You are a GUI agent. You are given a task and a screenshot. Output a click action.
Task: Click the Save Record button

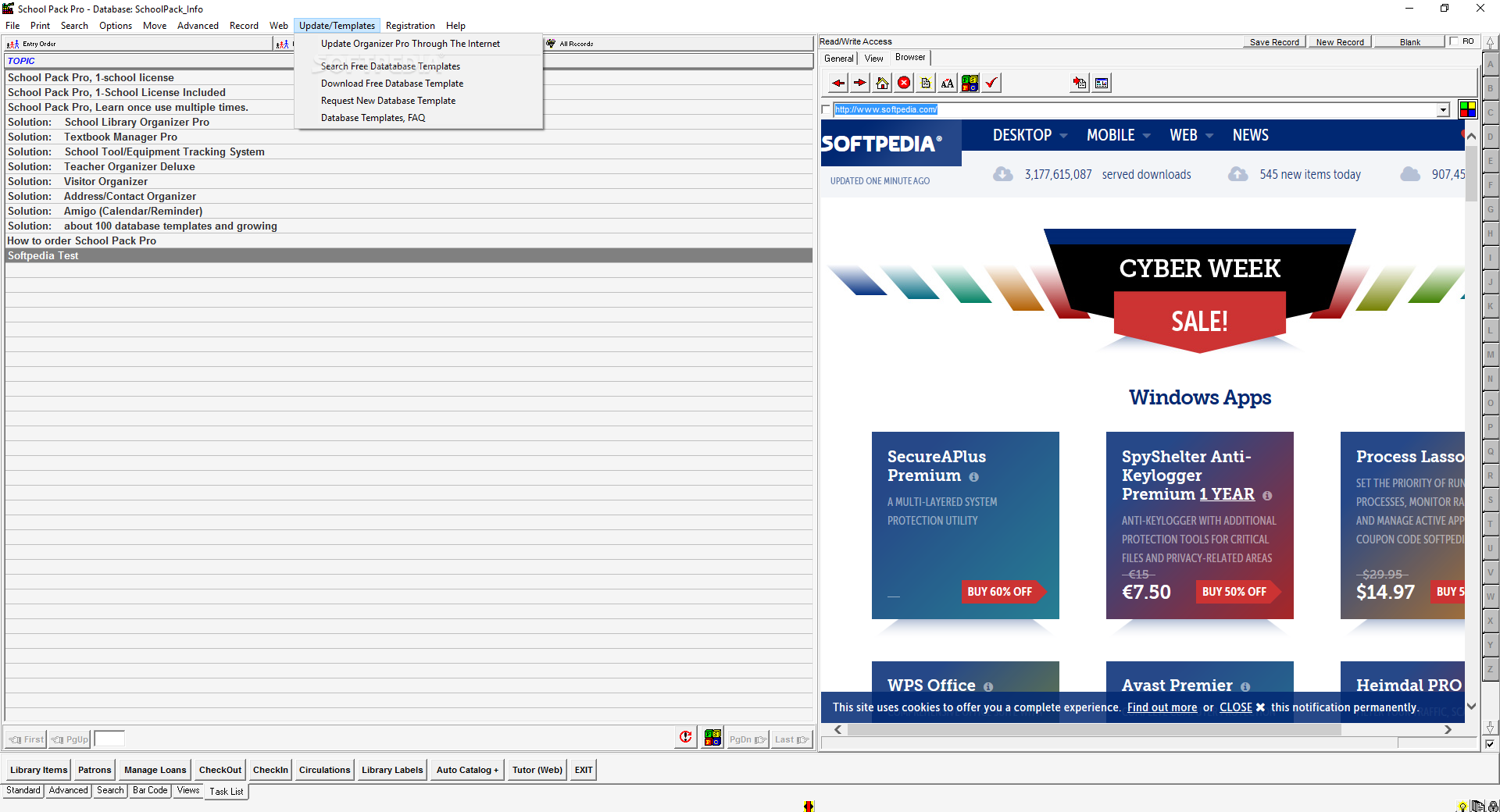(x=1274, y=42)
